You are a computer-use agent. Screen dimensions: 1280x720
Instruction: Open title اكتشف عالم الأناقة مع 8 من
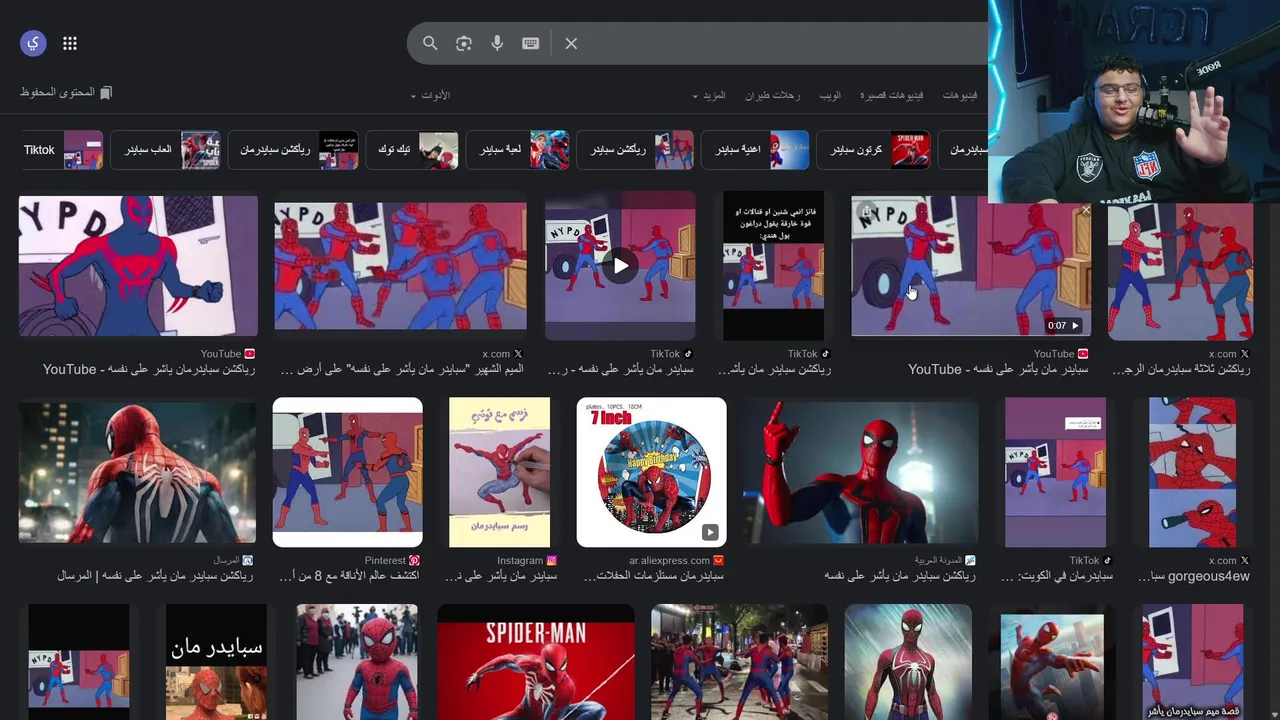click(x=349, y=576)
